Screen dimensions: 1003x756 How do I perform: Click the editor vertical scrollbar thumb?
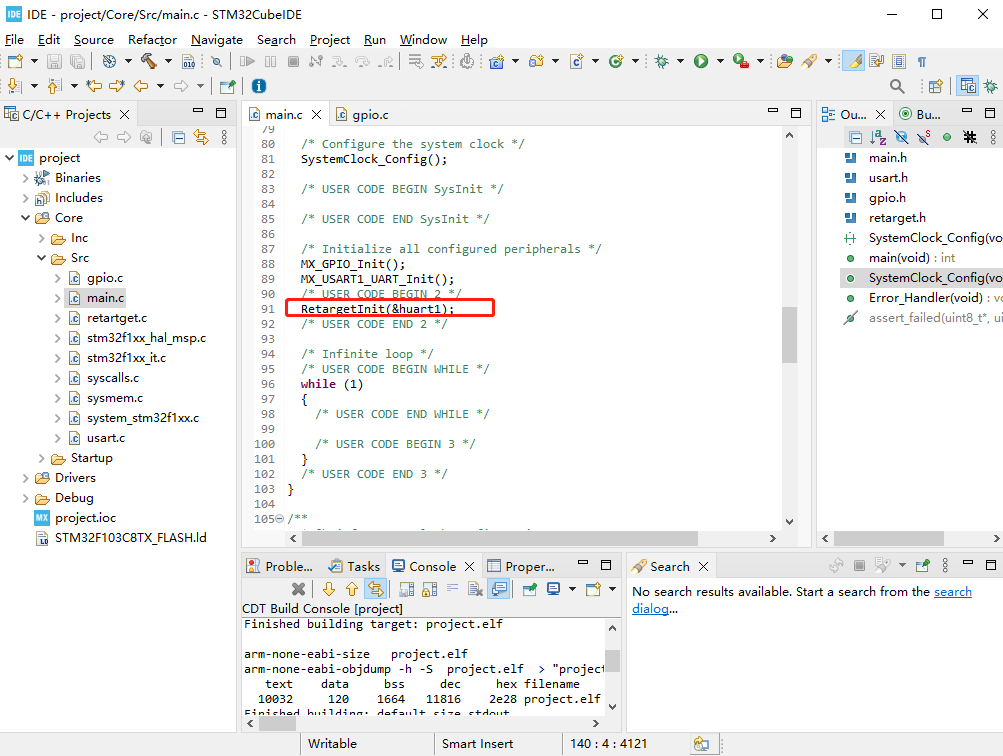pyautogui.click(x=789, y=335)
